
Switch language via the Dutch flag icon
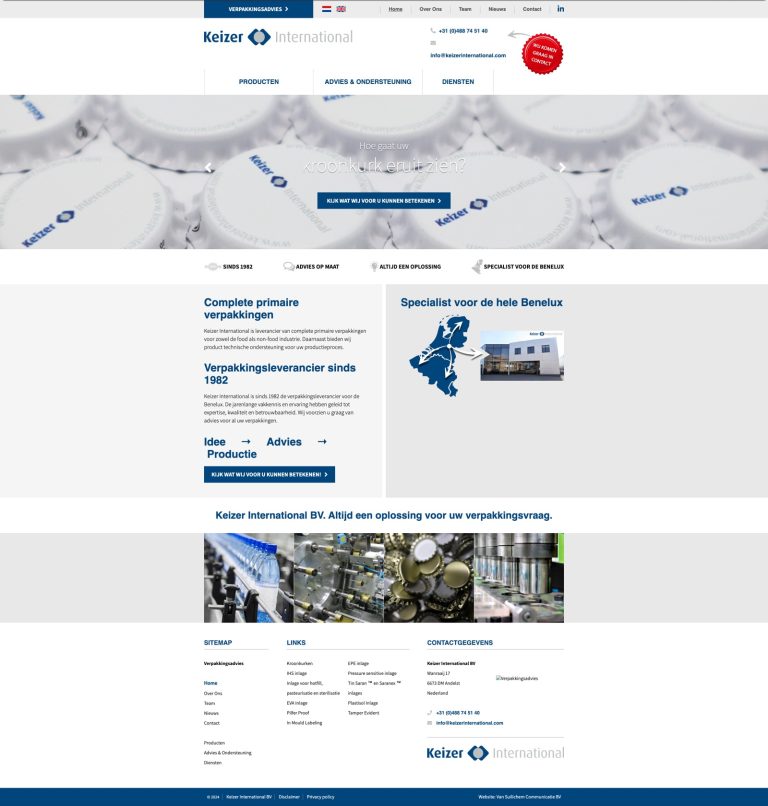pos(326,9)
